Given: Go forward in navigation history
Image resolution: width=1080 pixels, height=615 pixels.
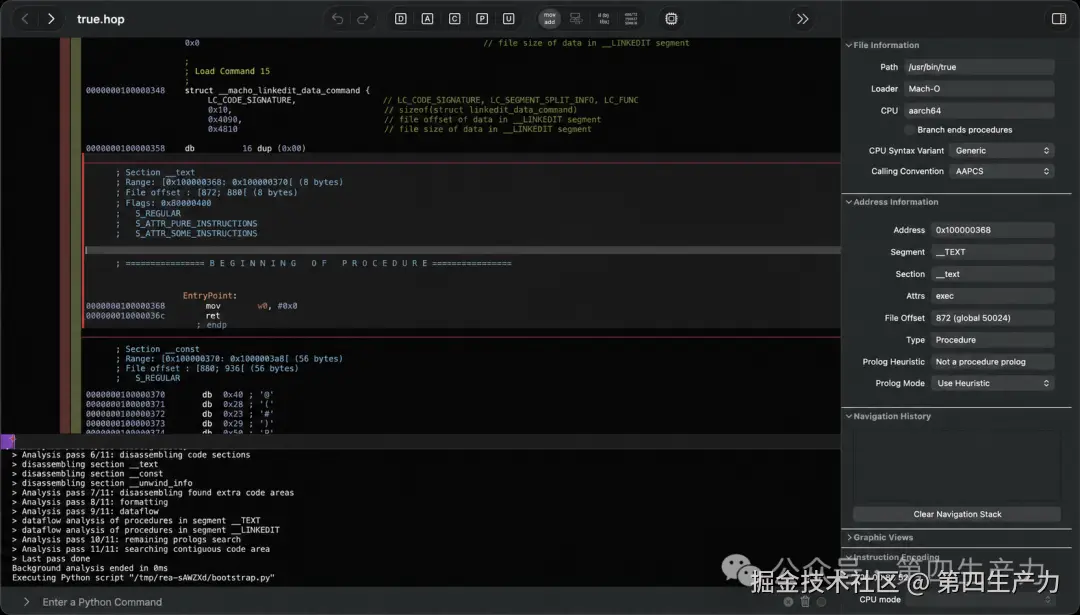Looking at the screenshot, I should coord(50,19).
